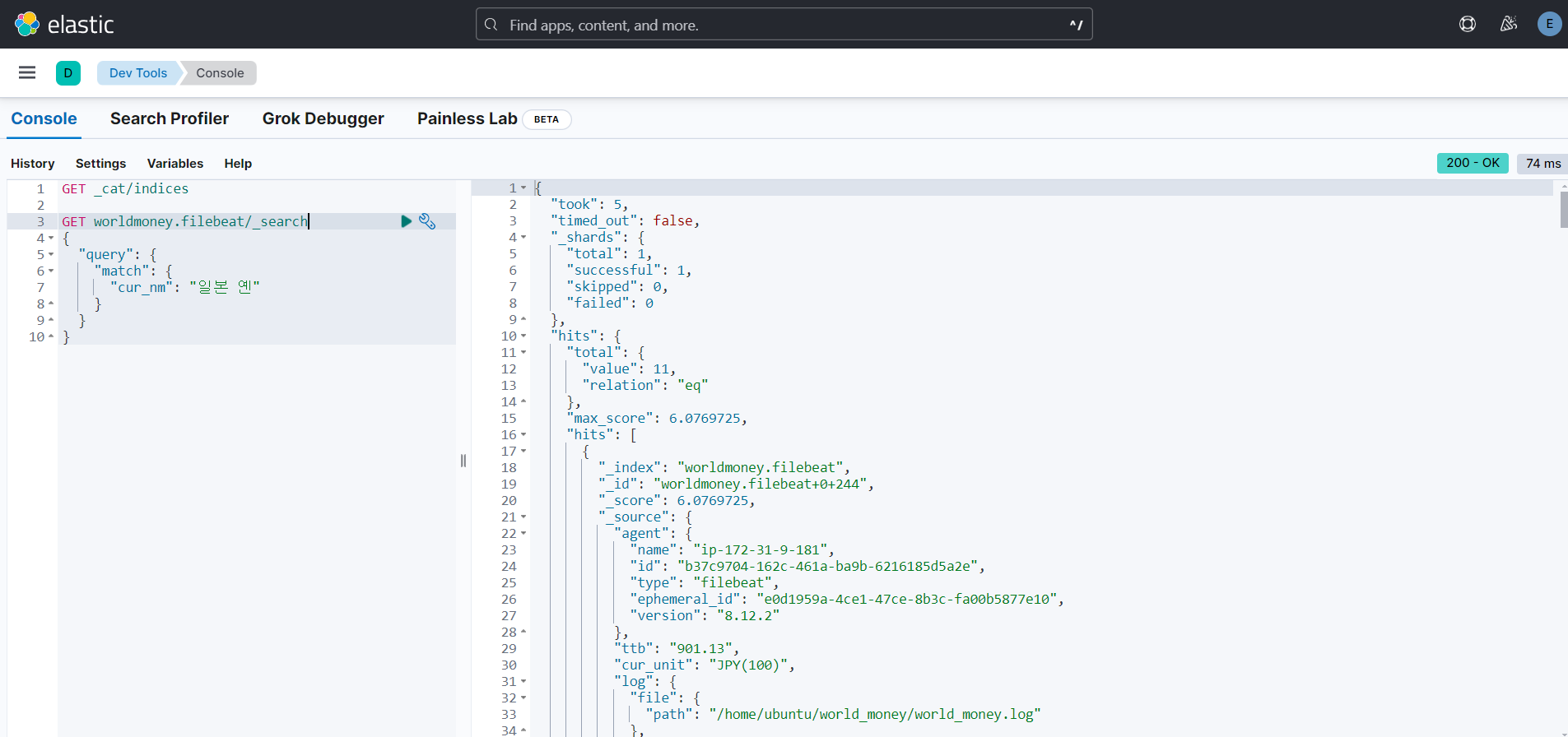Click the "max_score": 6.0769725 line
Image resolution: width=1568 pixels, height=737 pixels.
tap(657, 418)
